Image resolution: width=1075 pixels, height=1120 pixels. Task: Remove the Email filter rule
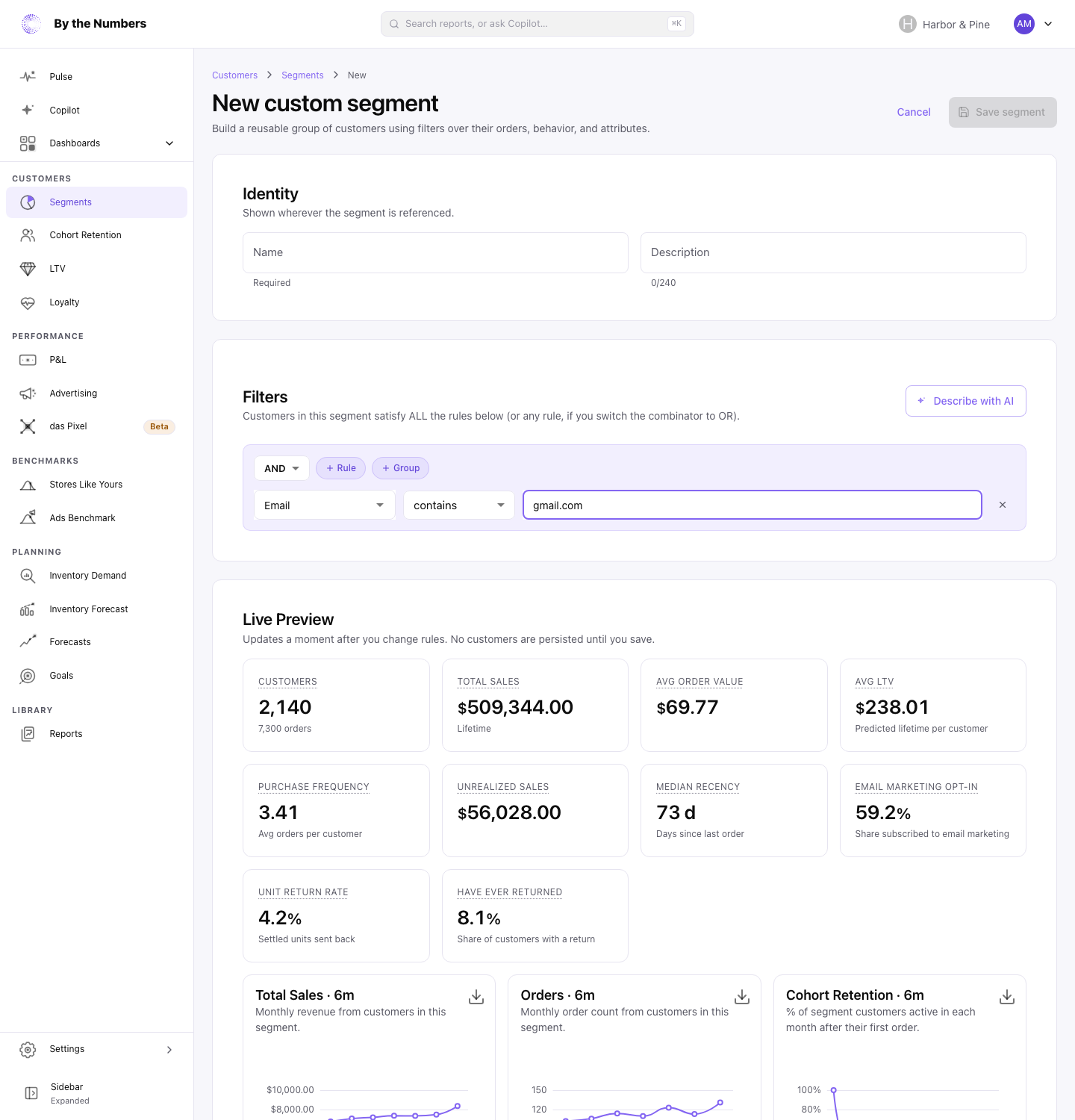[x=1003, y=505]
